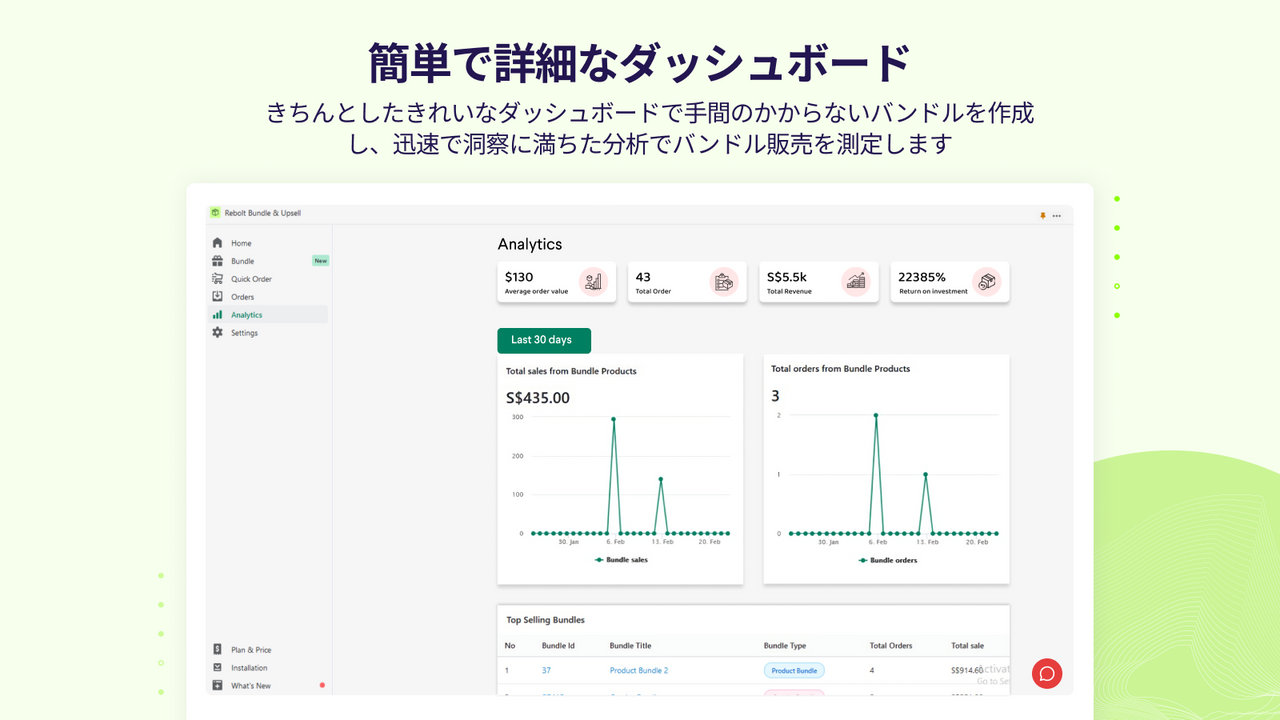Click the Return on investment icon
This screenshot has height=720, width=1280.
987,282
